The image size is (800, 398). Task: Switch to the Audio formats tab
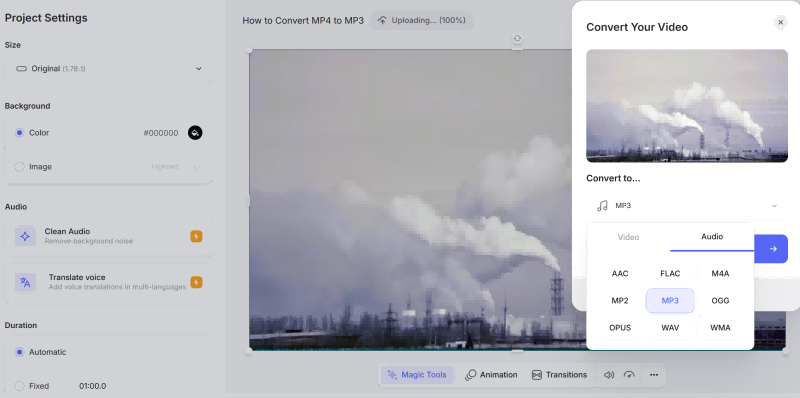coord(712,236)
